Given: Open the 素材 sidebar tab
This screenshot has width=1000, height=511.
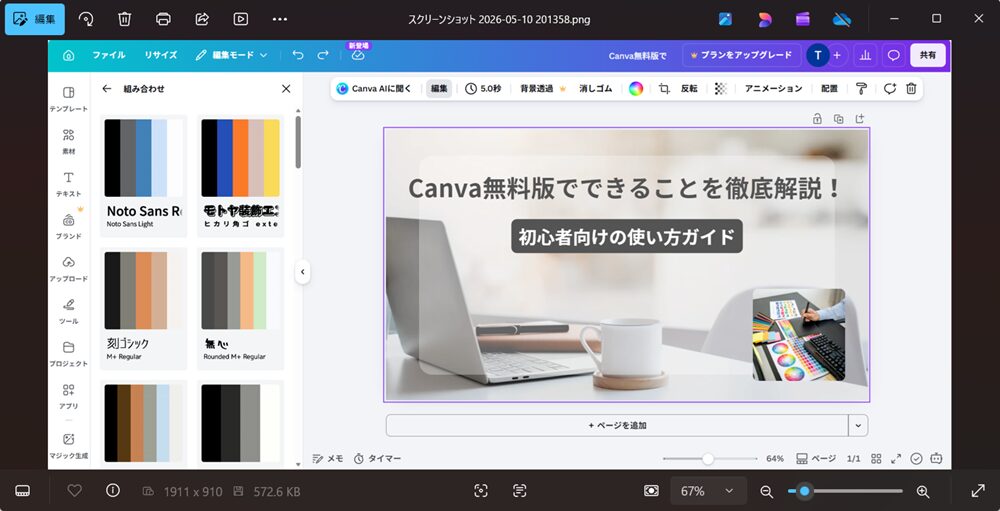Looking at the screenshot, I should 68,142.
